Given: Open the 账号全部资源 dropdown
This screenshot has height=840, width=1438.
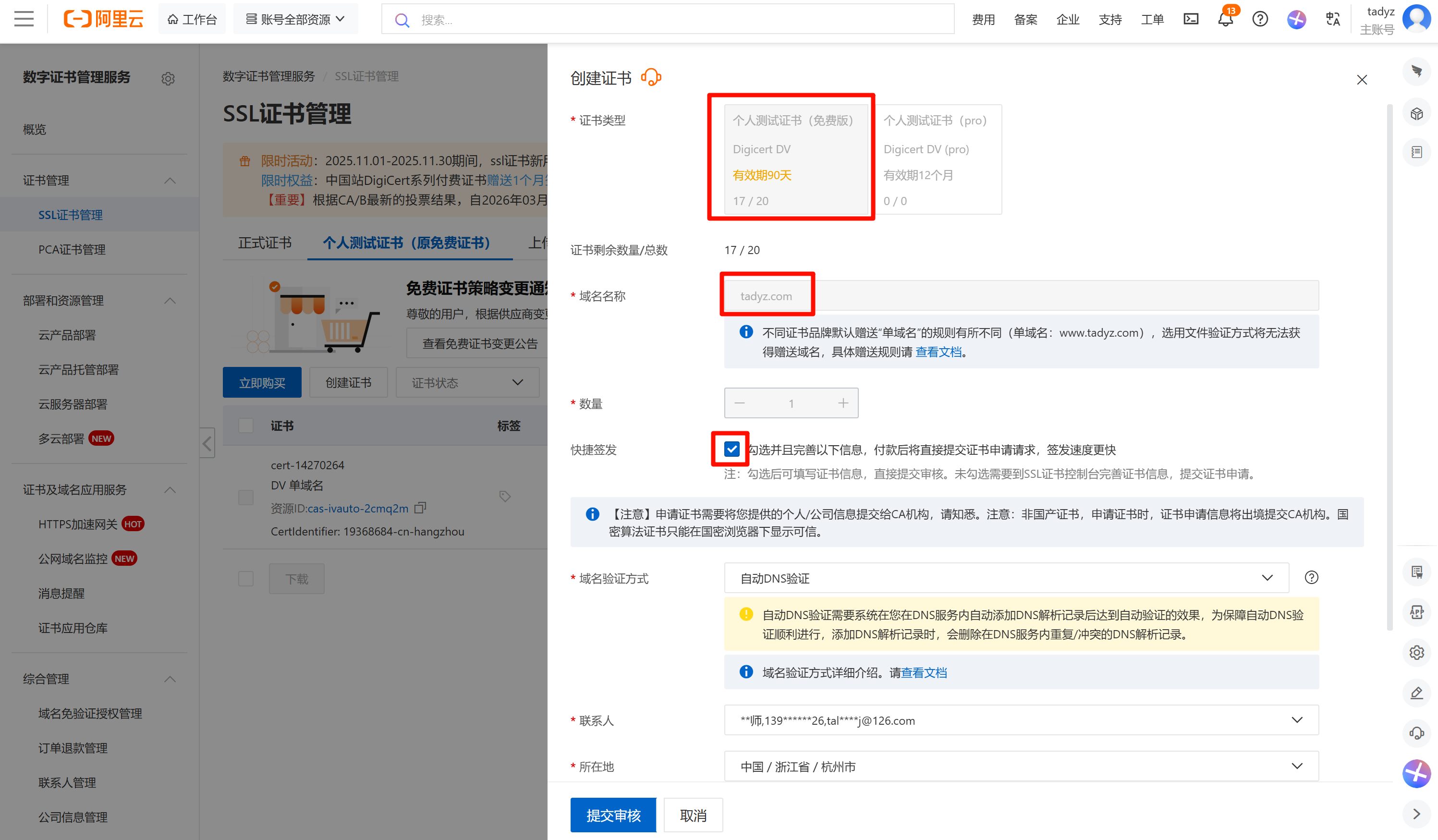Looking at the screenshot, I should point(295,19).
